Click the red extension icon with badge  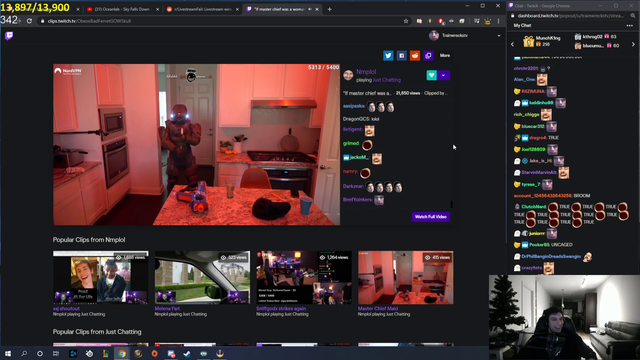[x=441, y=21]
